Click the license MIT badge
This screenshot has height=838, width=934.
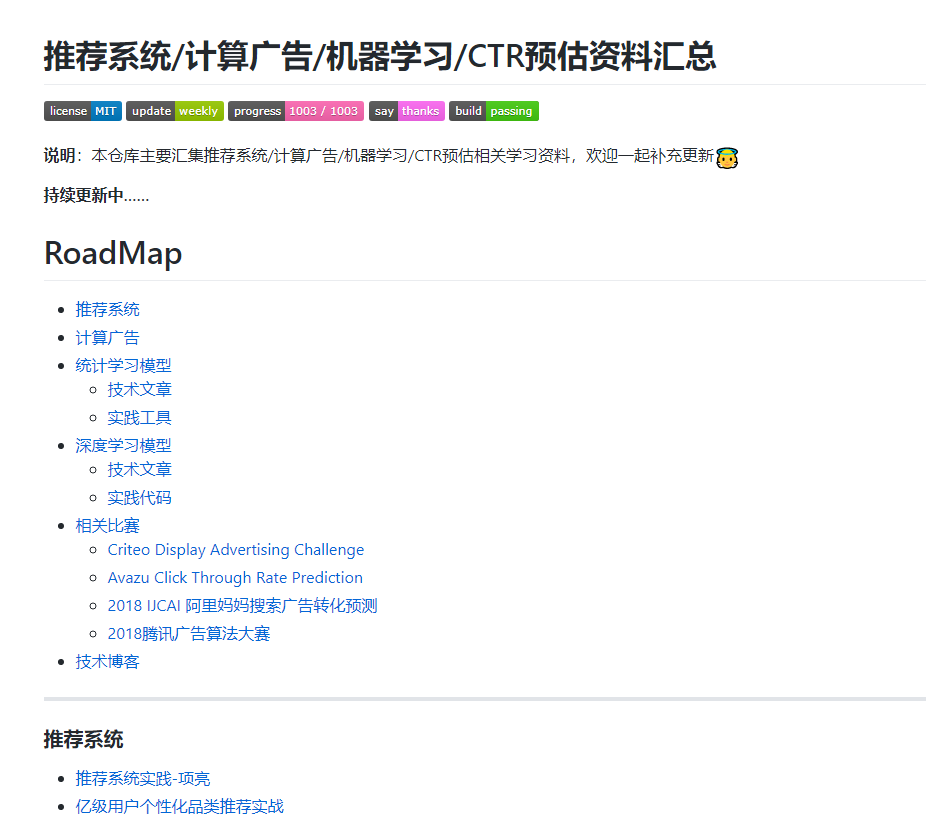pyautogui.click(x=83, y=111)
